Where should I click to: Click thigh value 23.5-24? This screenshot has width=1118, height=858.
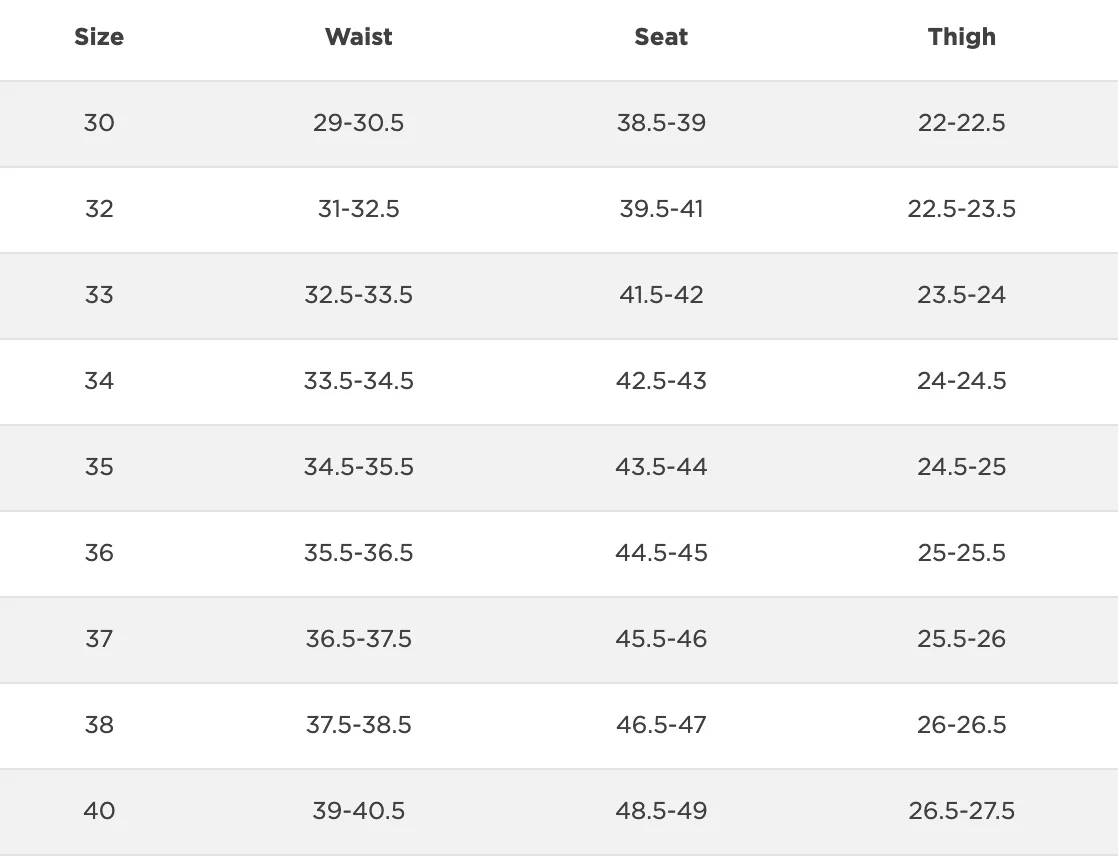[961, 295]
